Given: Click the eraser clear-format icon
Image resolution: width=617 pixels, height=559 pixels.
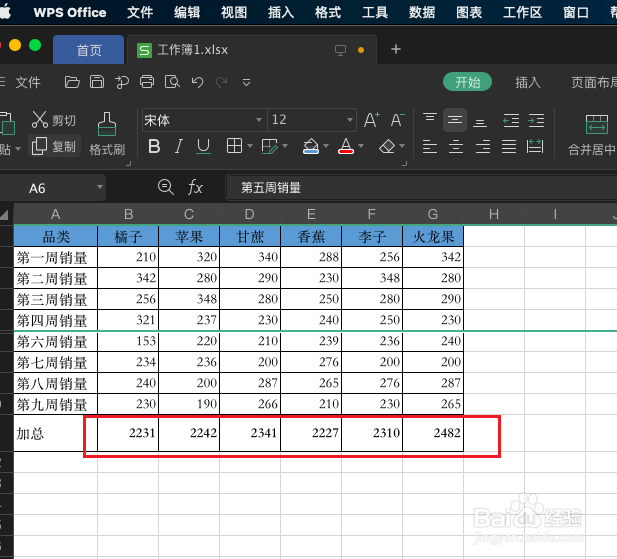Looking at the screenshot, I should pos(387,146).
